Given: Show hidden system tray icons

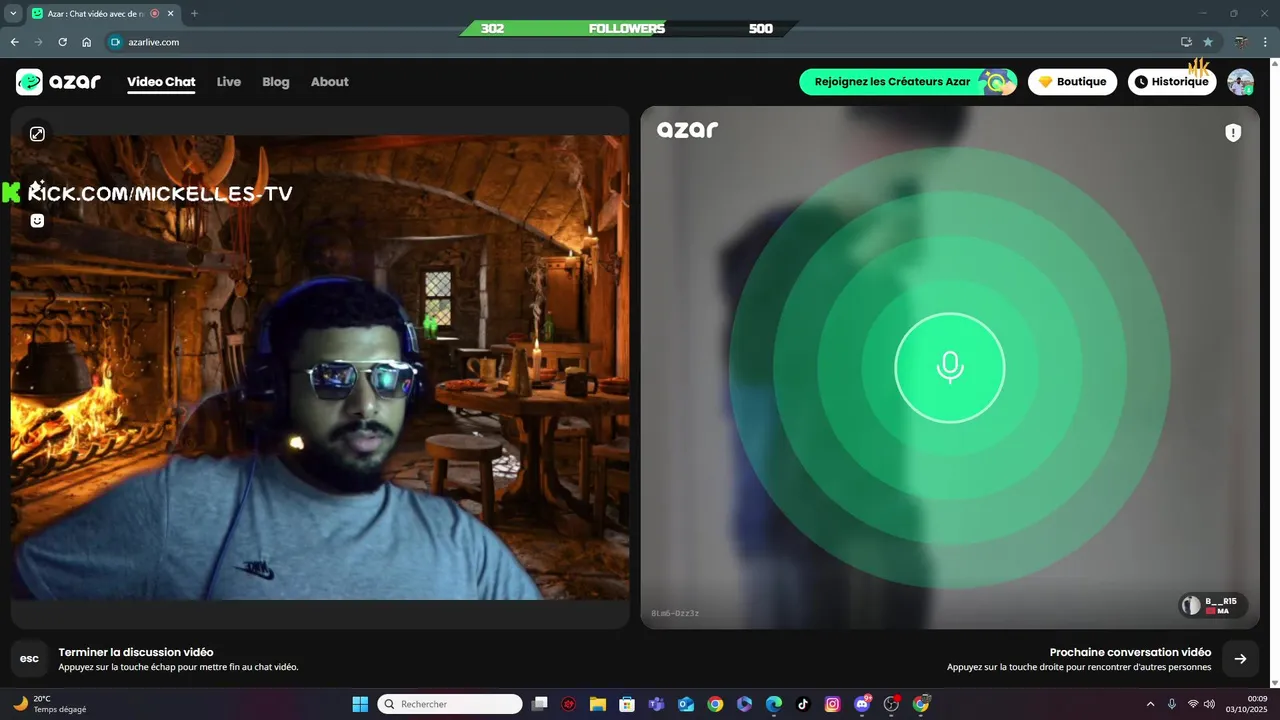Looking at the screenshot, I should pyautogui.click(x=1150, y=704).
